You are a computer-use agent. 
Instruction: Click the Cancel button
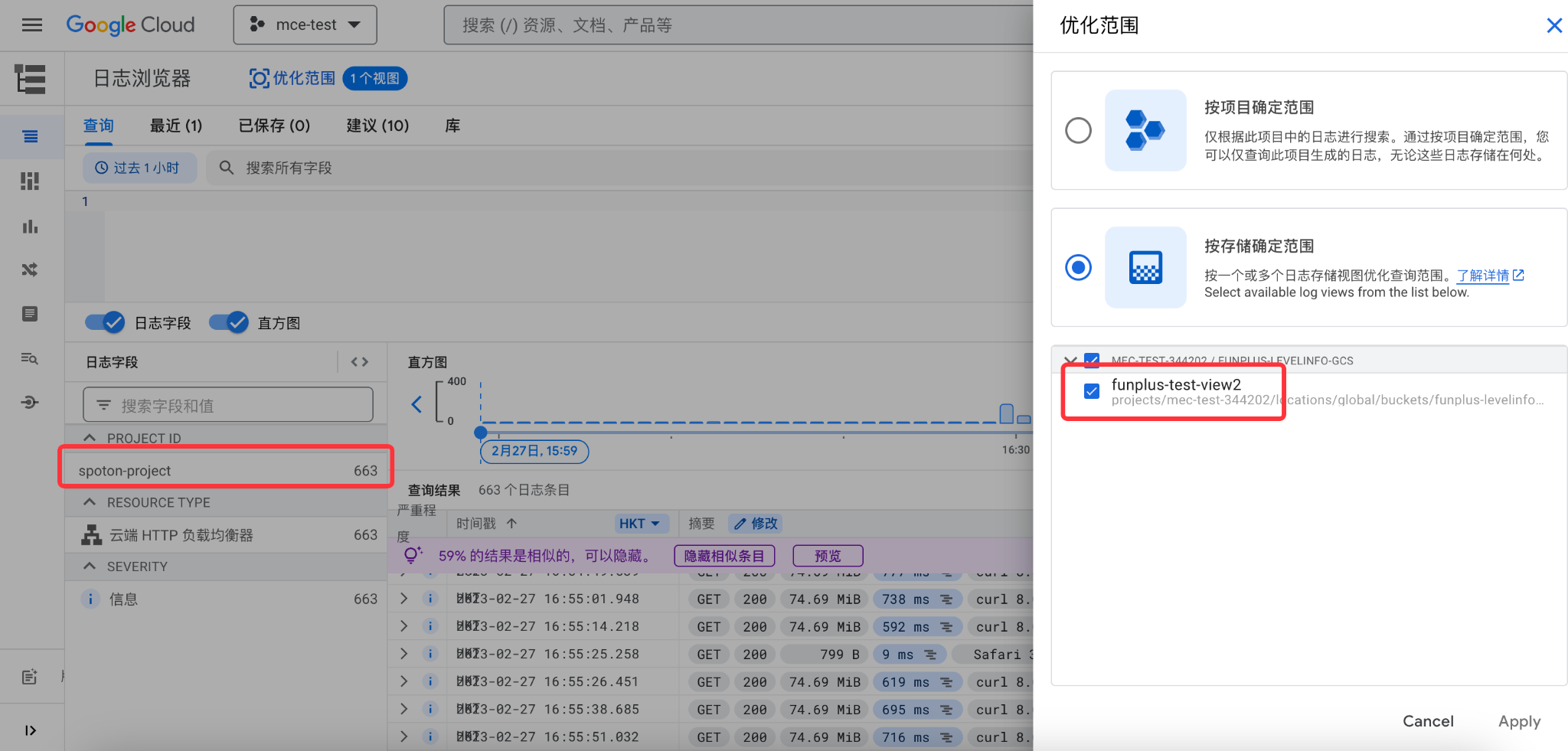(1428, 721)
